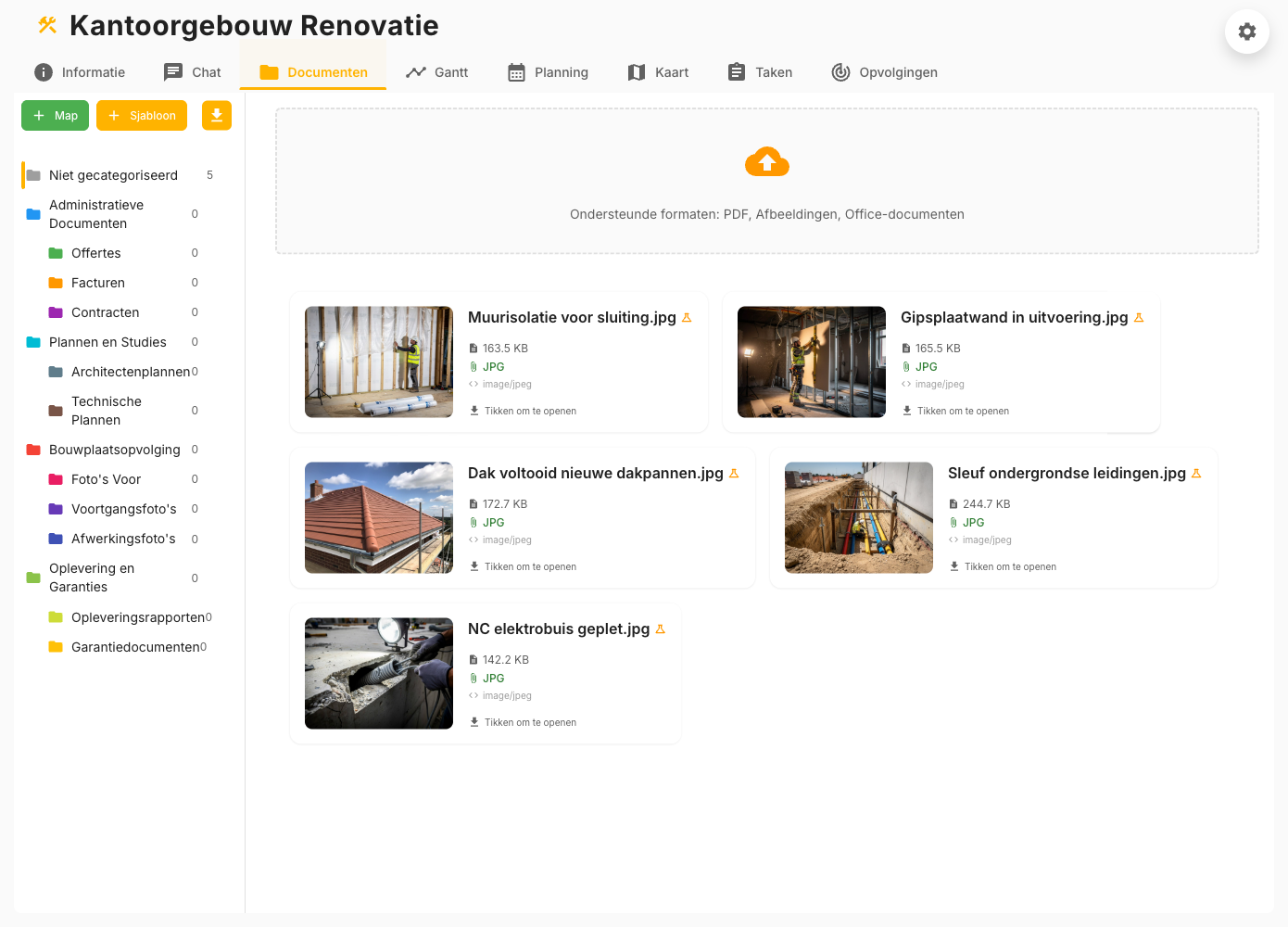Select the Technische Plannen folder
Screen dimensions: 1288x927
pyautogui.click(x=106, y=410)
